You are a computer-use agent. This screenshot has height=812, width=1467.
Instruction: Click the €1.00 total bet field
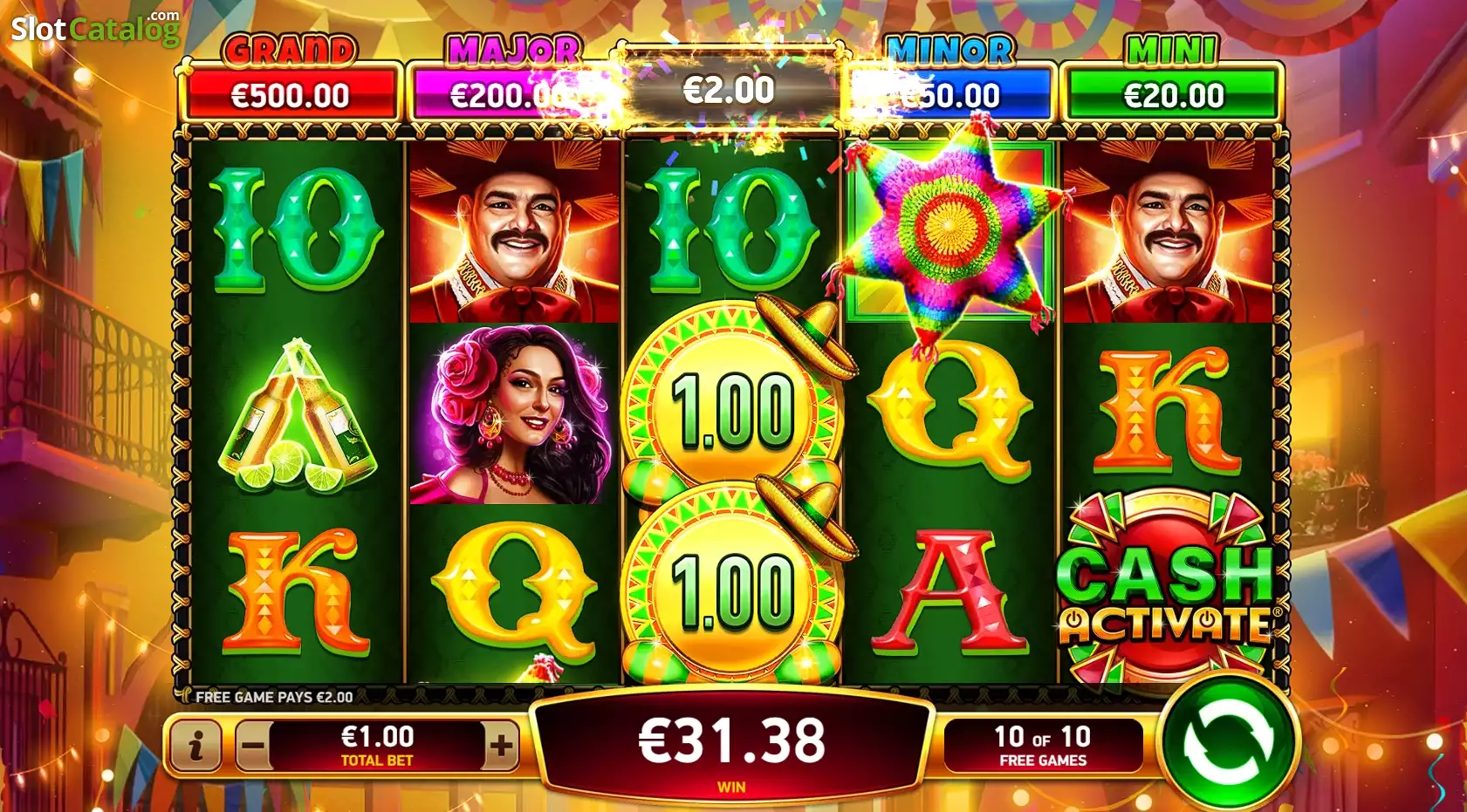click(x=377, y=746)
